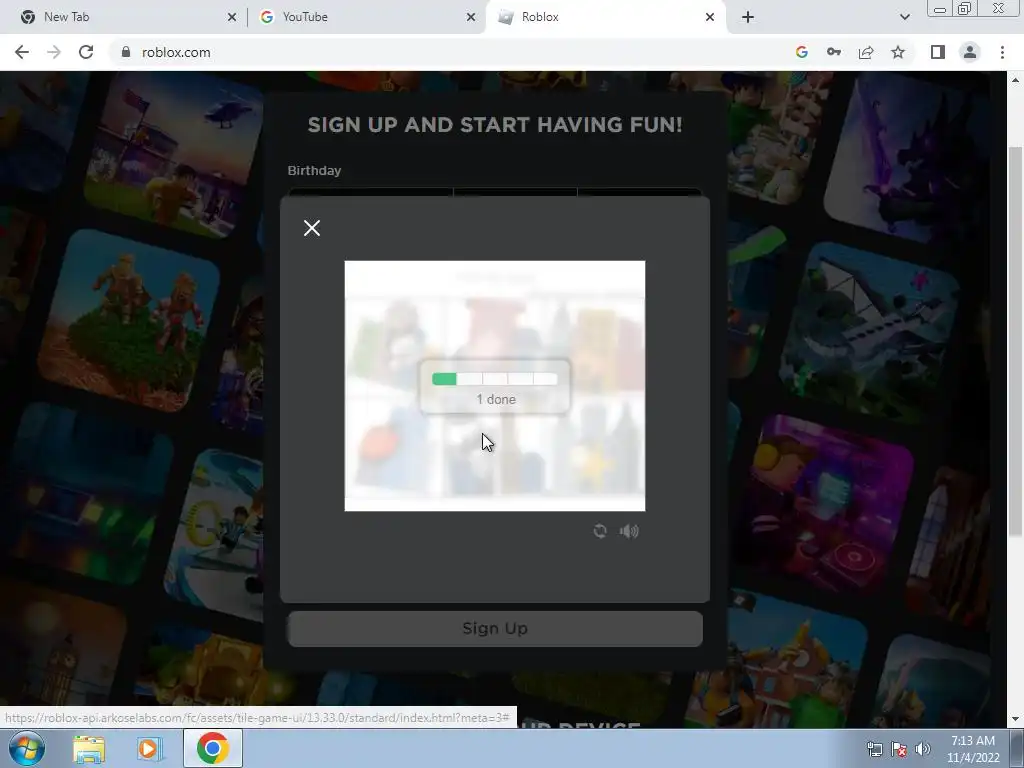Click the Birthday label text
This screenshot has height=768, width=1024.
314,170
